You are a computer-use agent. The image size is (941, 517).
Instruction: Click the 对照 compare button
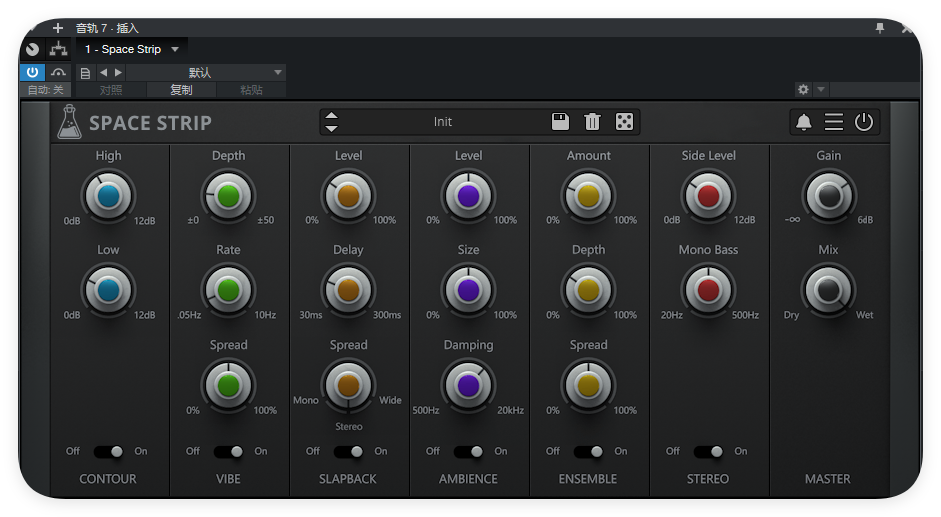[111, 89]
